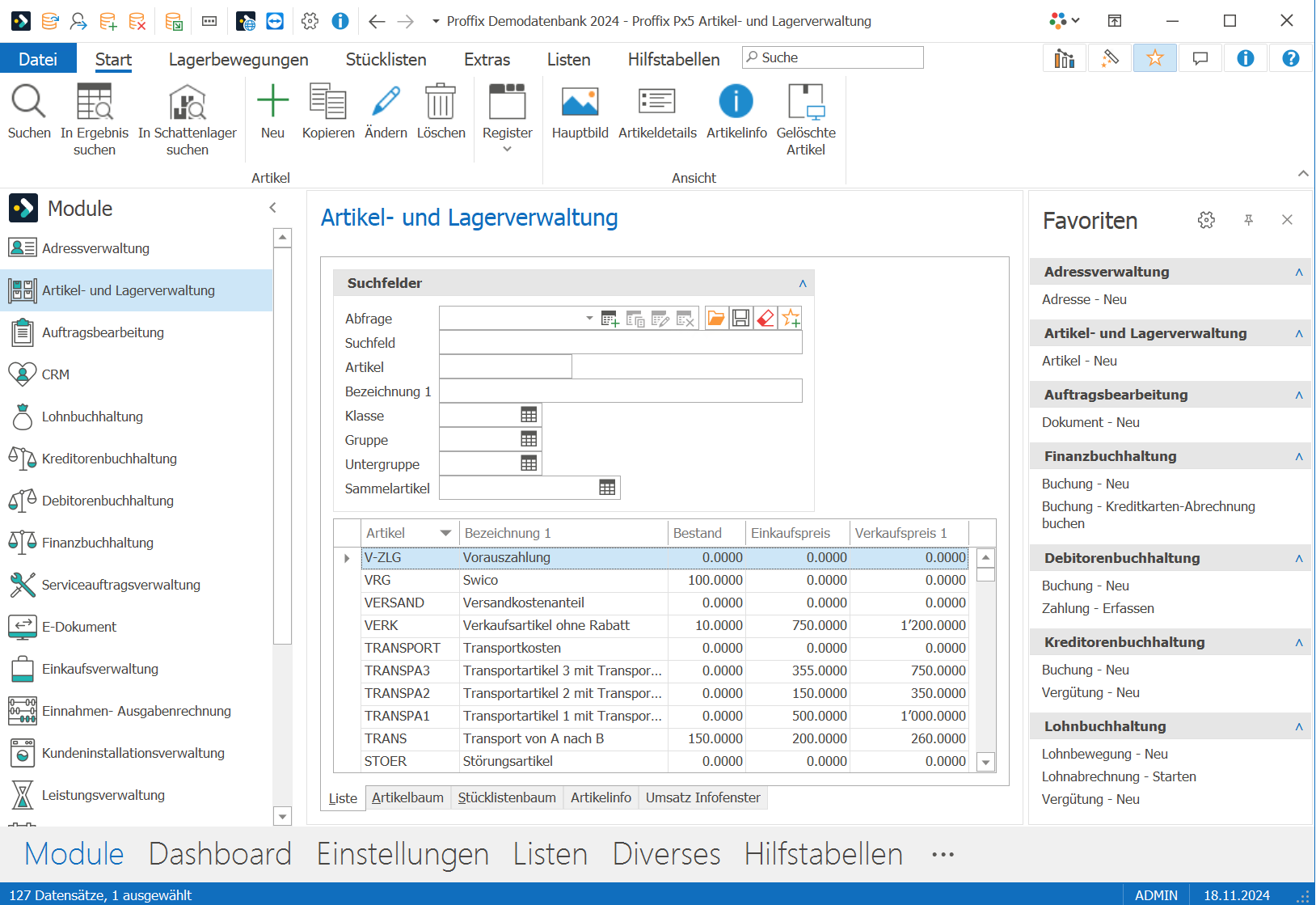Select row TRANSPORT Transportkosten
The height and width of the screenshot is (905, 1316).
(664, 648)
